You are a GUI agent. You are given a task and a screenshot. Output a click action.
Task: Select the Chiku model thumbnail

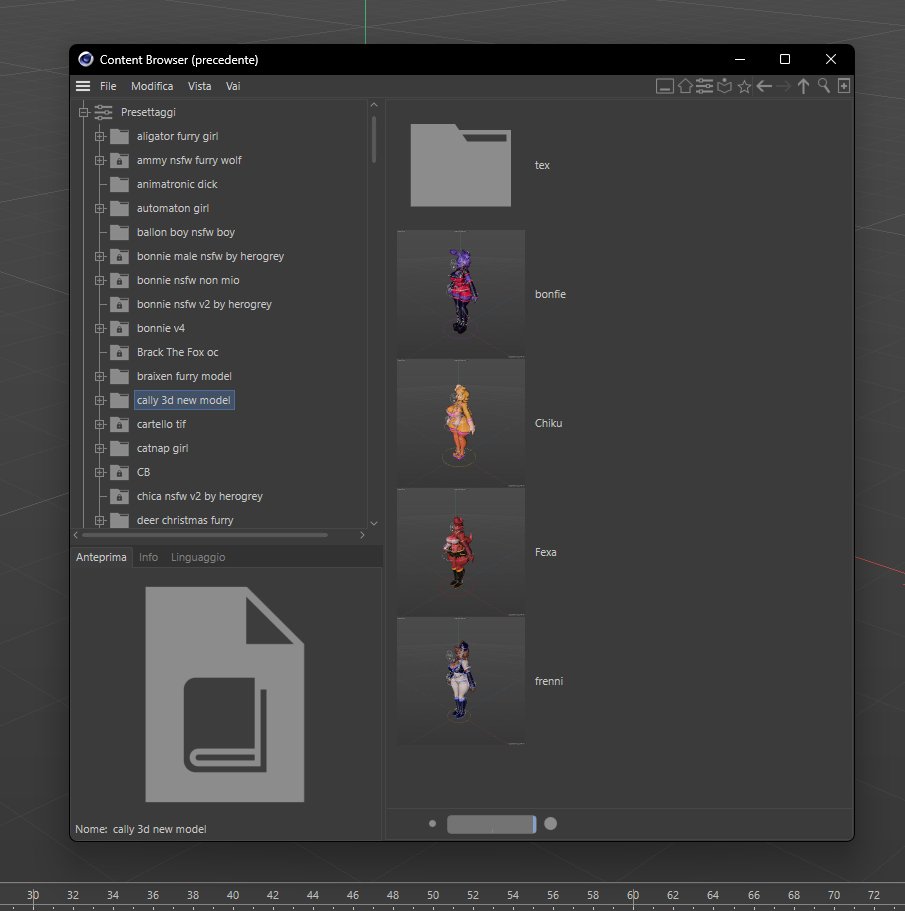click(x=461, y=423)
